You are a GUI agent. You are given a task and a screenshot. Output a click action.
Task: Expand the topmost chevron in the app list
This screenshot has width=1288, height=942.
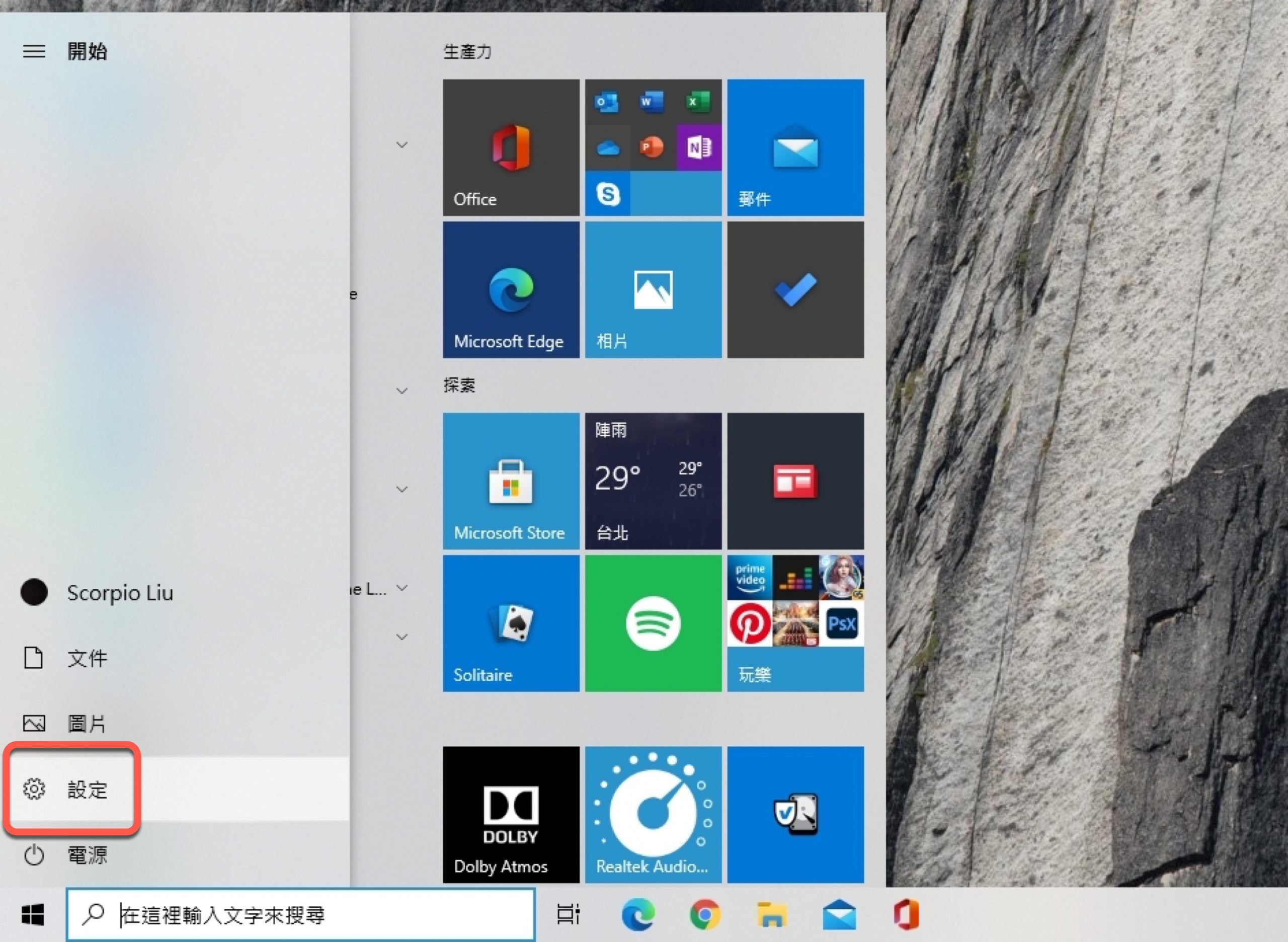pyautogui.click(x=402, y=145)
